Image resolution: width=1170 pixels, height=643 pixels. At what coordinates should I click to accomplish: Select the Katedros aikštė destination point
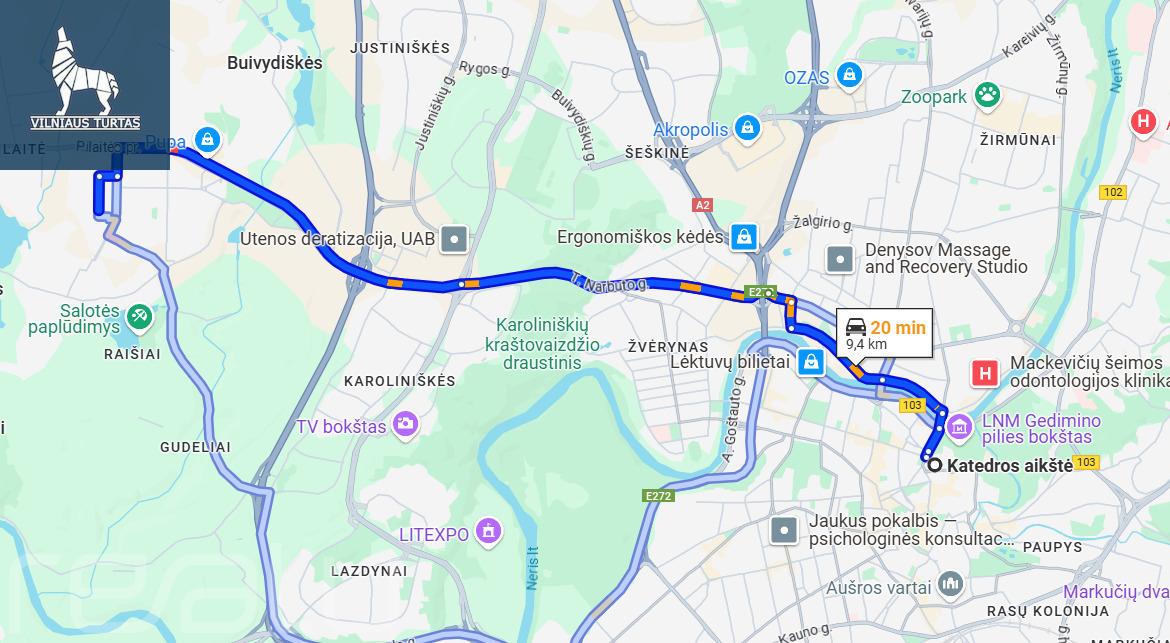(x=934, y=465)
